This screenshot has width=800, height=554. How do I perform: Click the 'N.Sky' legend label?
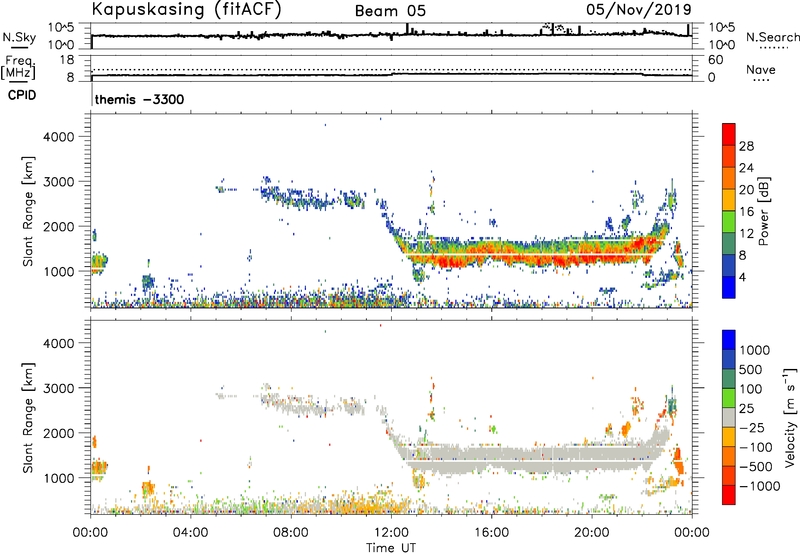click(x=19, y=37)
